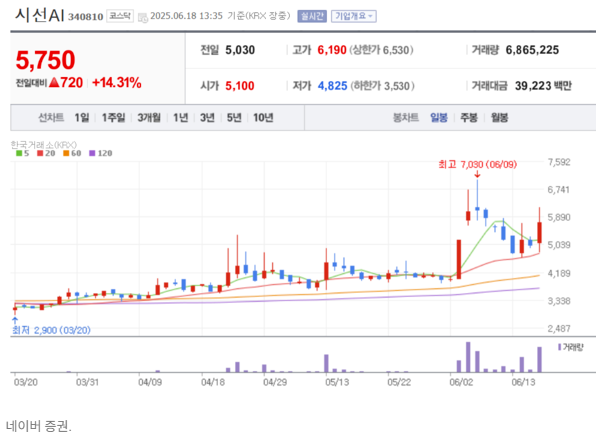Switch to the 3개월 line chart
The width and height of the screenshot is (603, 440).
(x=149, y=117)
